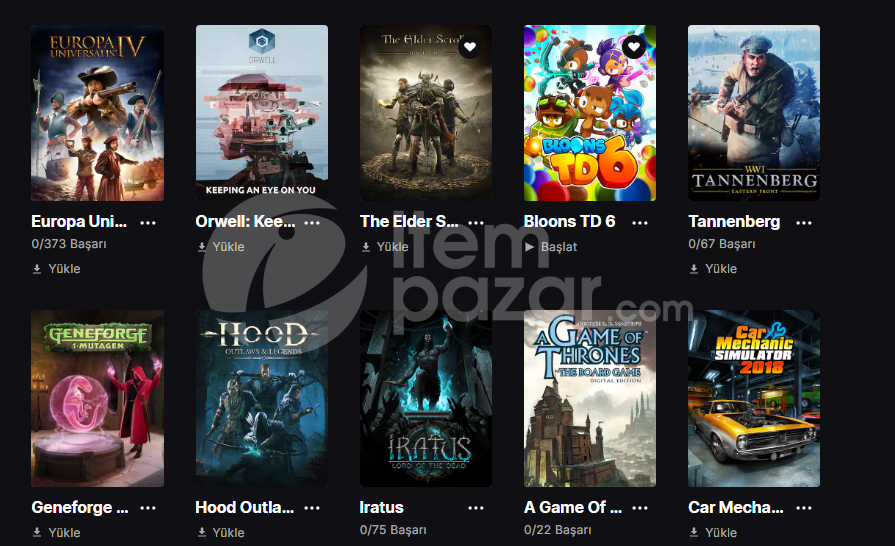This screenshot has height=546, width=895.
Task: Open three-dot menu for The Elder Scrolls
Action: (476, 223)
